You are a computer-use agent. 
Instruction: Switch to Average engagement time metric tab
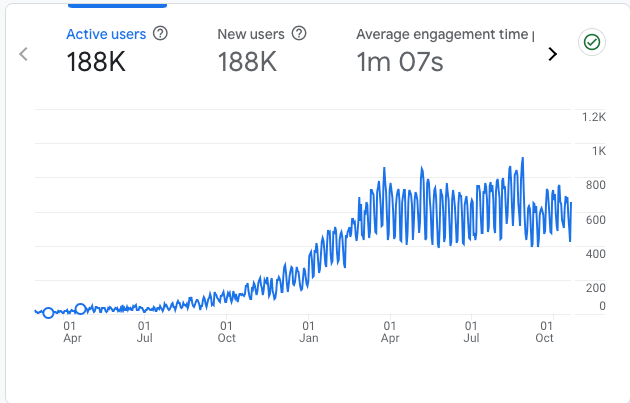tap(442, 34)
